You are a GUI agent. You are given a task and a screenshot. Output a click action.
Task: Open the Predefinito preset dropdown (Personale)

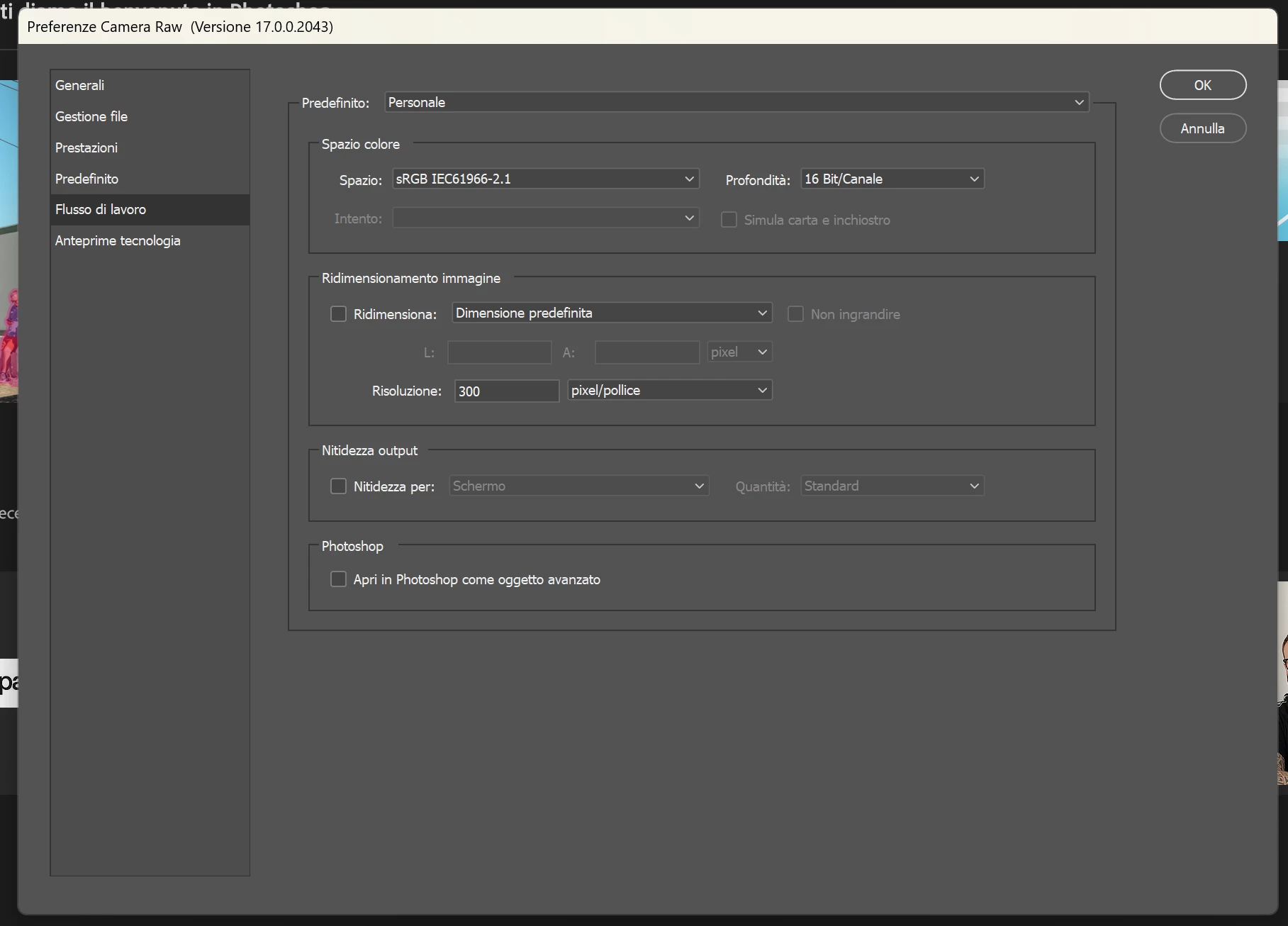coord(737,102)
